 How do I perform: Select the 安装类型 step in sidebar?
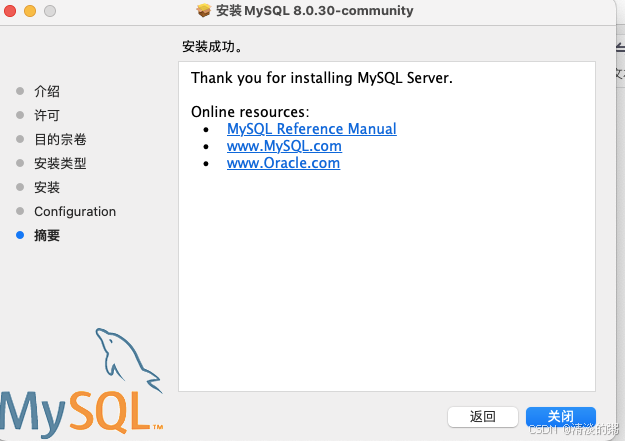tap(60, 163)
